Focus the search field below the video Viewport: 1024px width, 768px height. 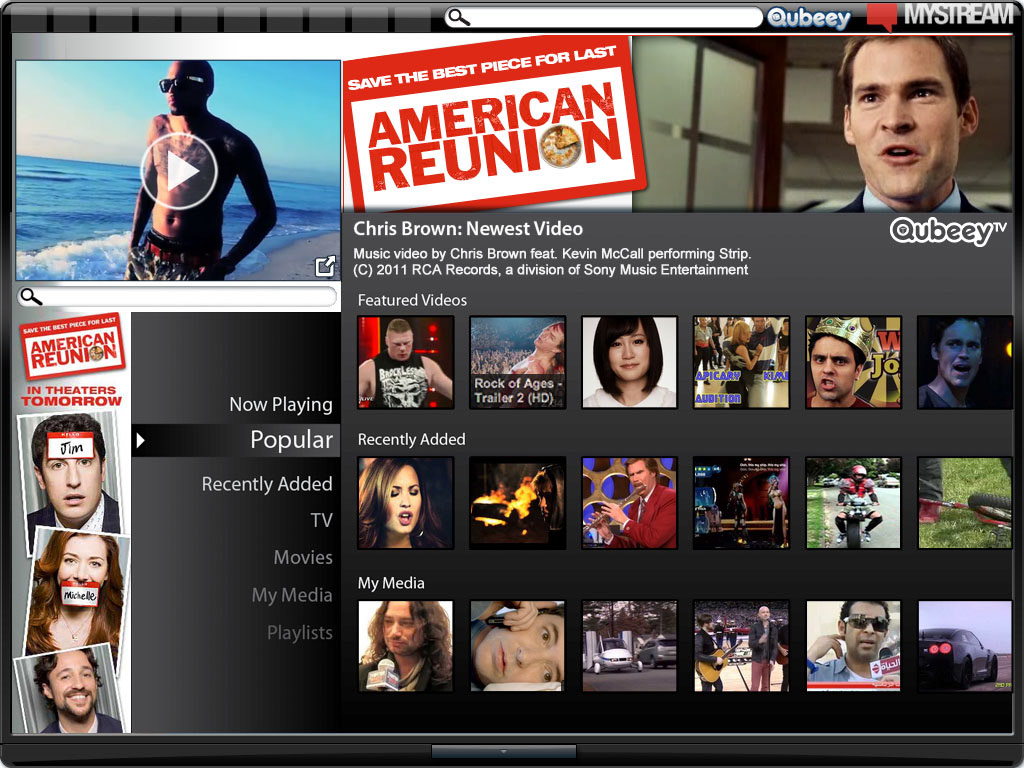[x=178, y=297]
